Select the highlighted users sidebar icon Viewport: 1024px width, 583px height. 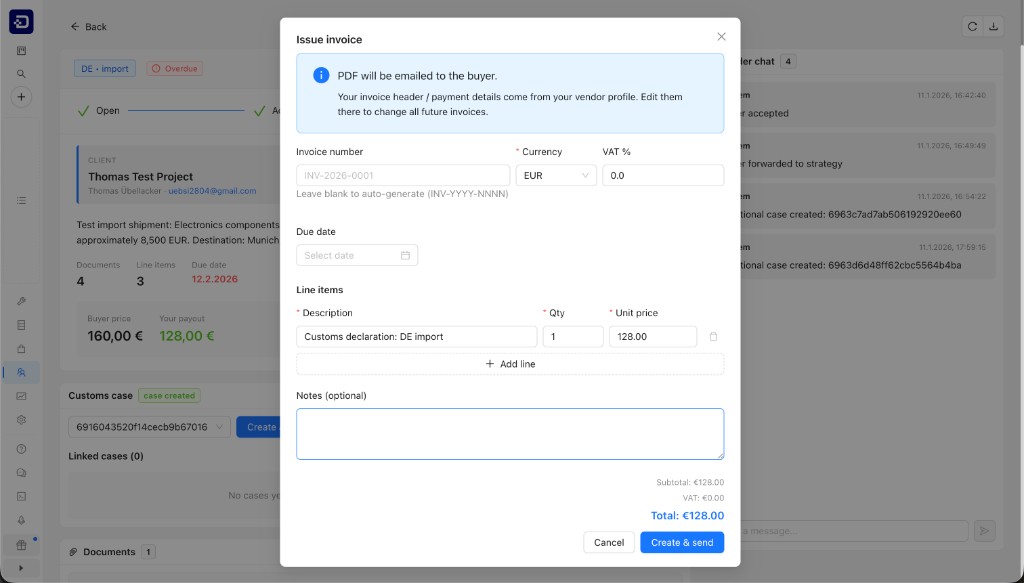(21, 372)
